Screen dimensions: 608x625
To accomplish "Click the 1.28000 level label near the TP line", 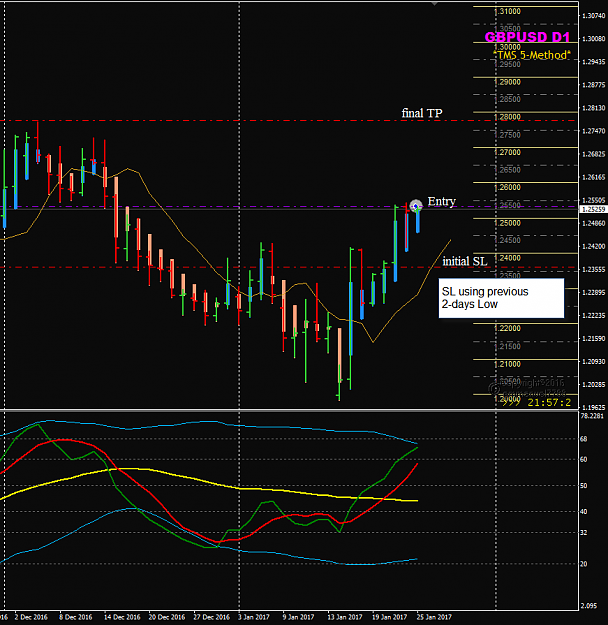I will 508,117.
